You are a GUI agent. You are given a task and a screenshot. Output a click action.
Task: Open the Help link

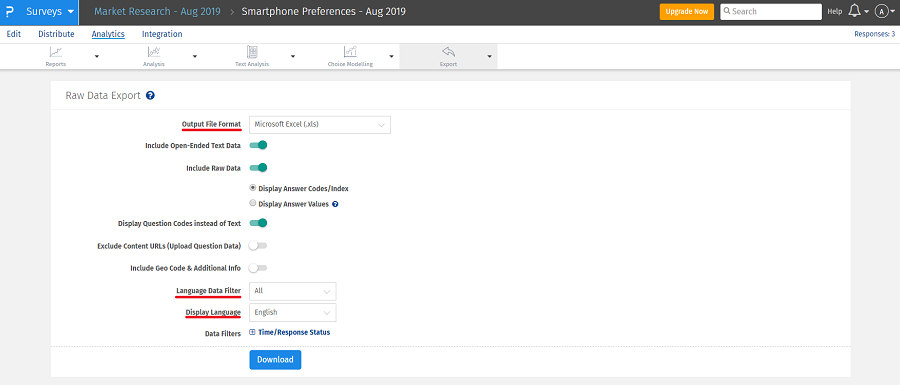coord(835,11)
